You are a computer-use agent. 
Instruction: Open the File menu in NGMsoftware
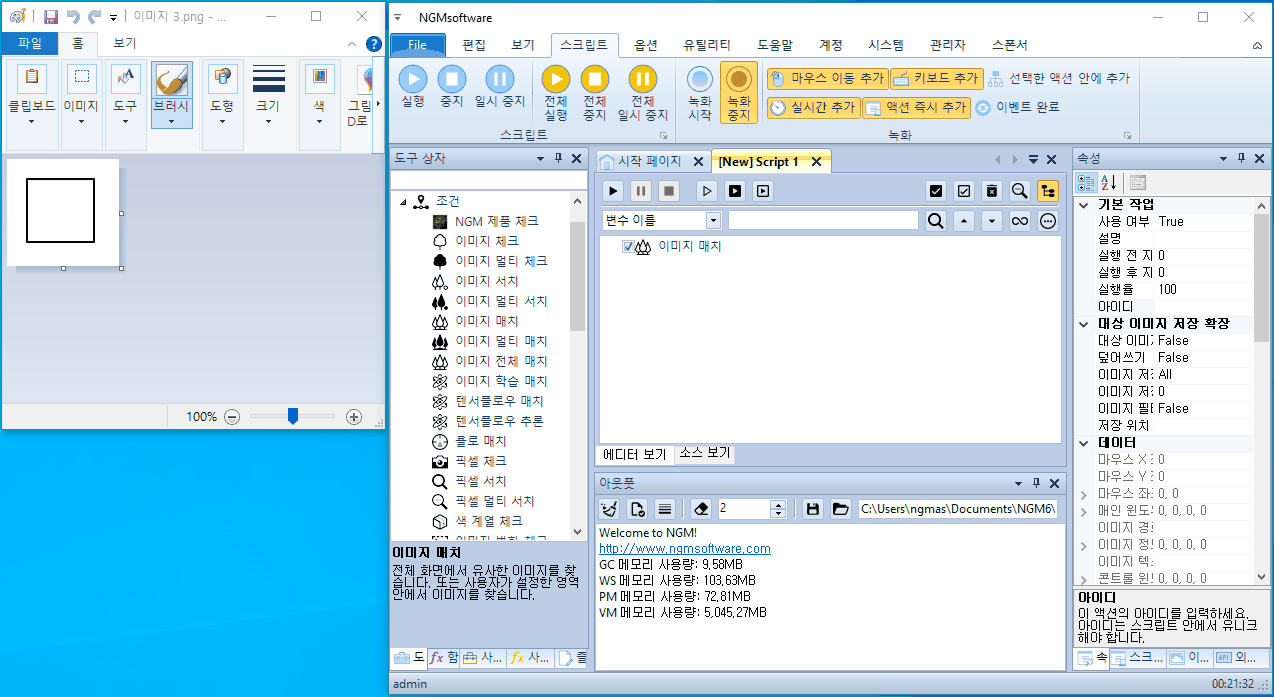coord(417,45)
